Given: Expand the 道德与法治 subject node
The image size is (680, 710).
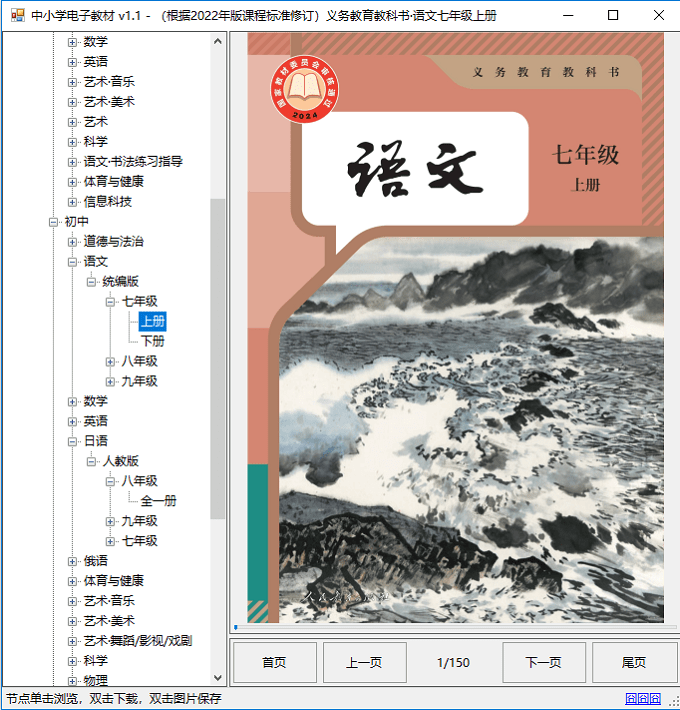Looking at the screenshot, I should pos(73,241).
